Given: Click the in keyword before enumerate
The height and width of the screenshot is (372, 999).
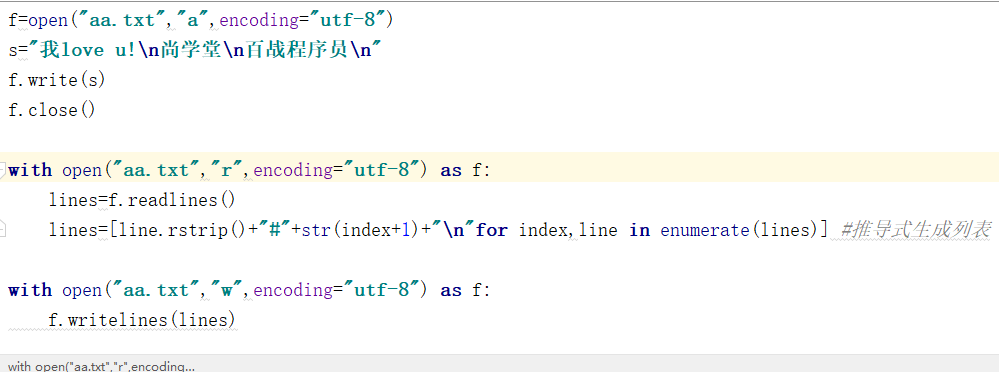Looking at the screenshot, I should [x=639, y=230].
